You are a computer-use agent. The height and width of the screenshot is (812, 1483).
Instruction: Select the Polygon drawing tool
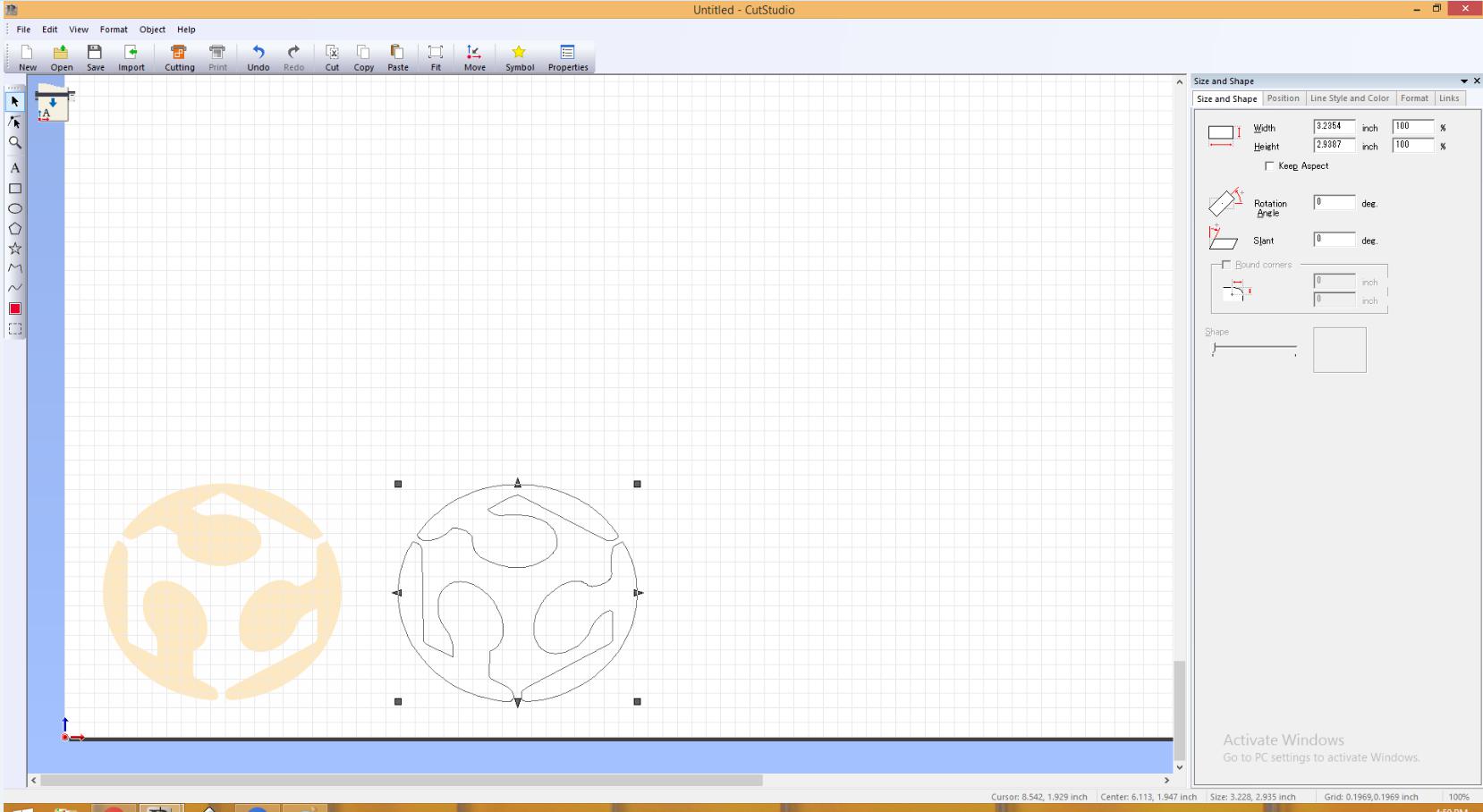tap(15, 229)
